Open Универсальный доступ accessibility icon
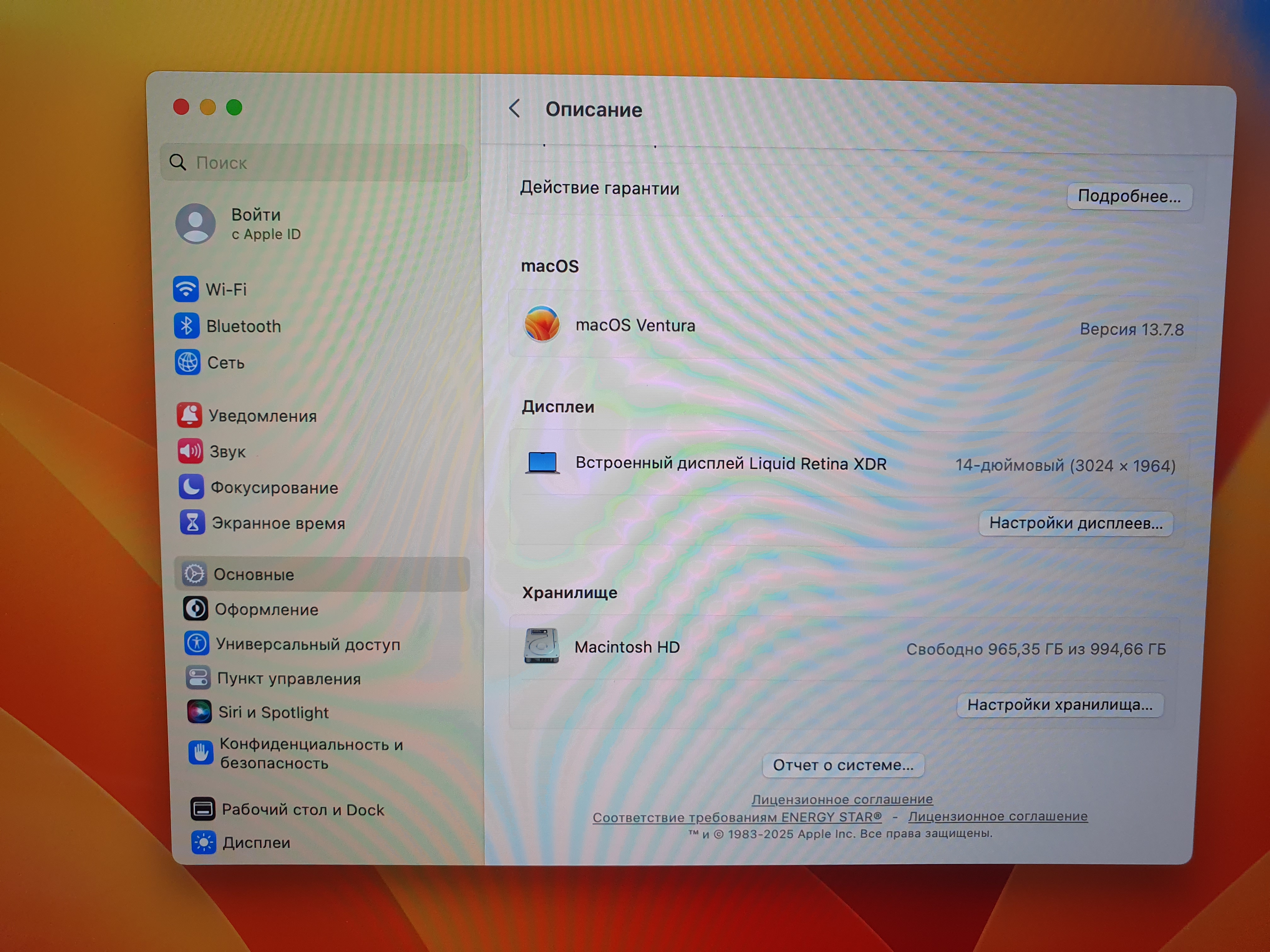This screenshot has width=1270, height=952. click(196, 643)
